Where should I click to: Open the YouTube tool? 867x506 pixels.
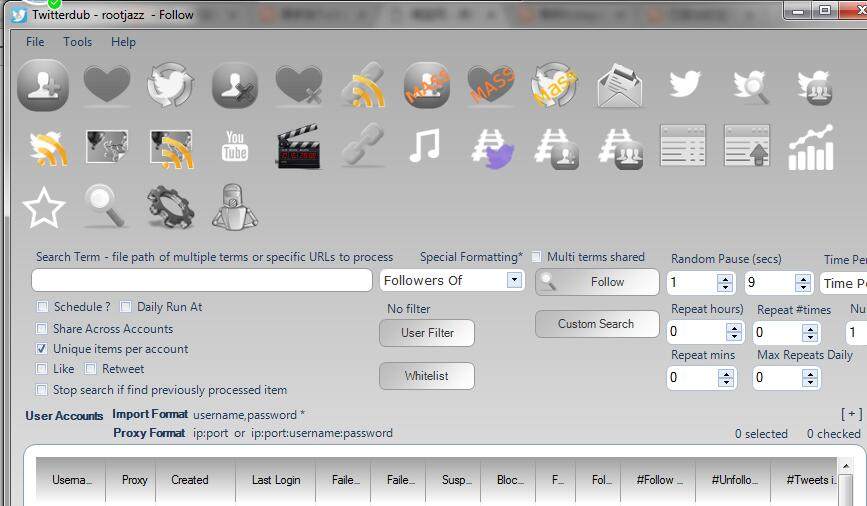(235, 145)
